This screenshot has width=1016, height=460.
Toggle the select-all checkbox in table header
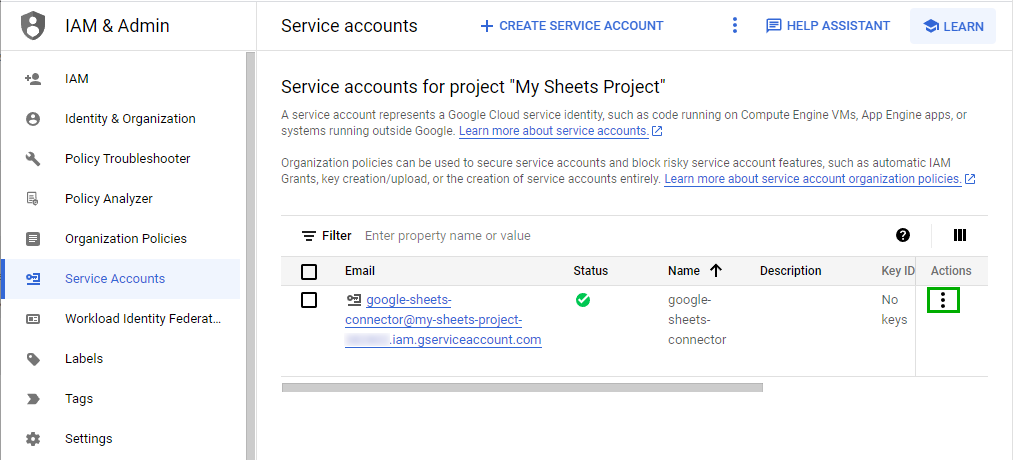click(309, 271)
